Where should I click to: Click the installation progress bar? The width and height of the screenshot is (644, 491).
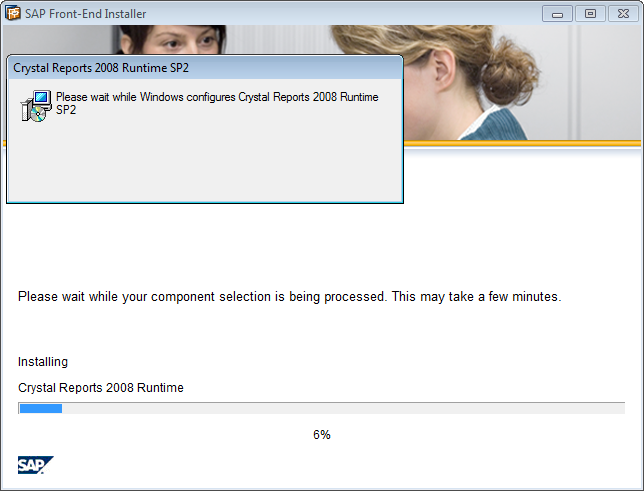[322, 408]
